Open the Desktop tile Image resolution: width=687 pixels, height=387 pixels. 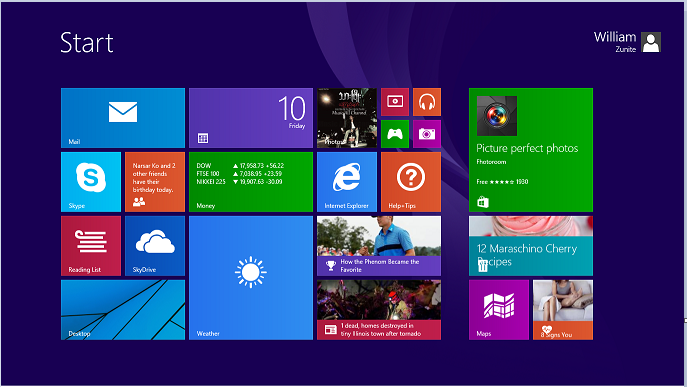click(123, 310)
